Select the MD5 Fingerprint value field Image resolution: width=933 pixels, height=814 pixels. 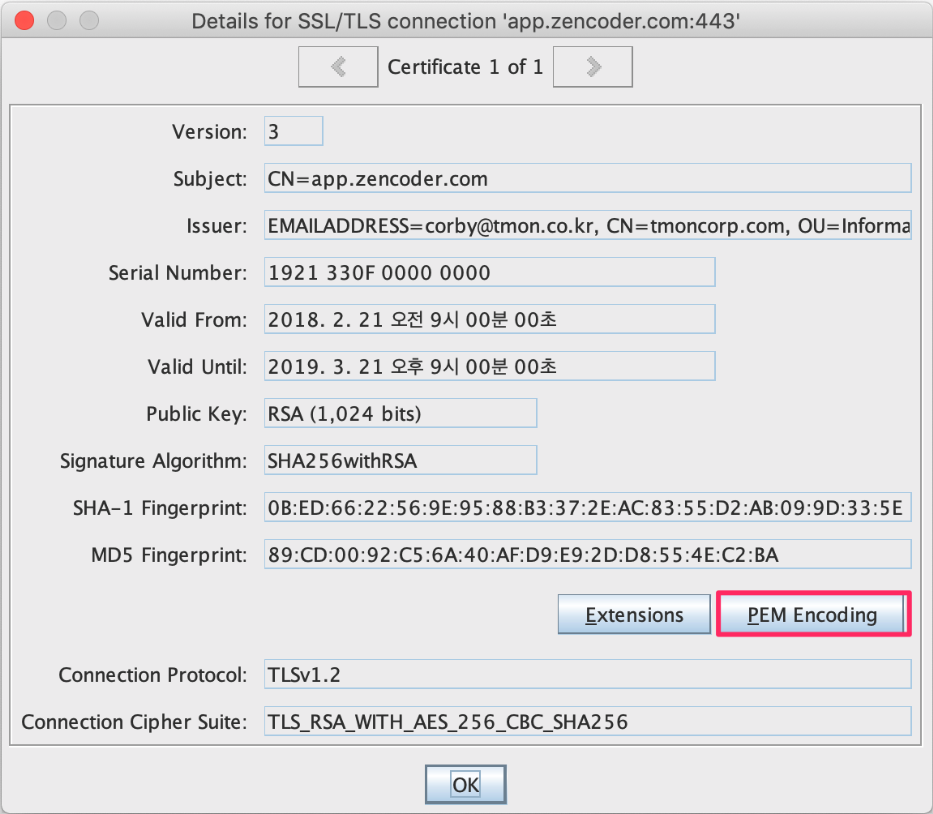[x=587, y=555]
